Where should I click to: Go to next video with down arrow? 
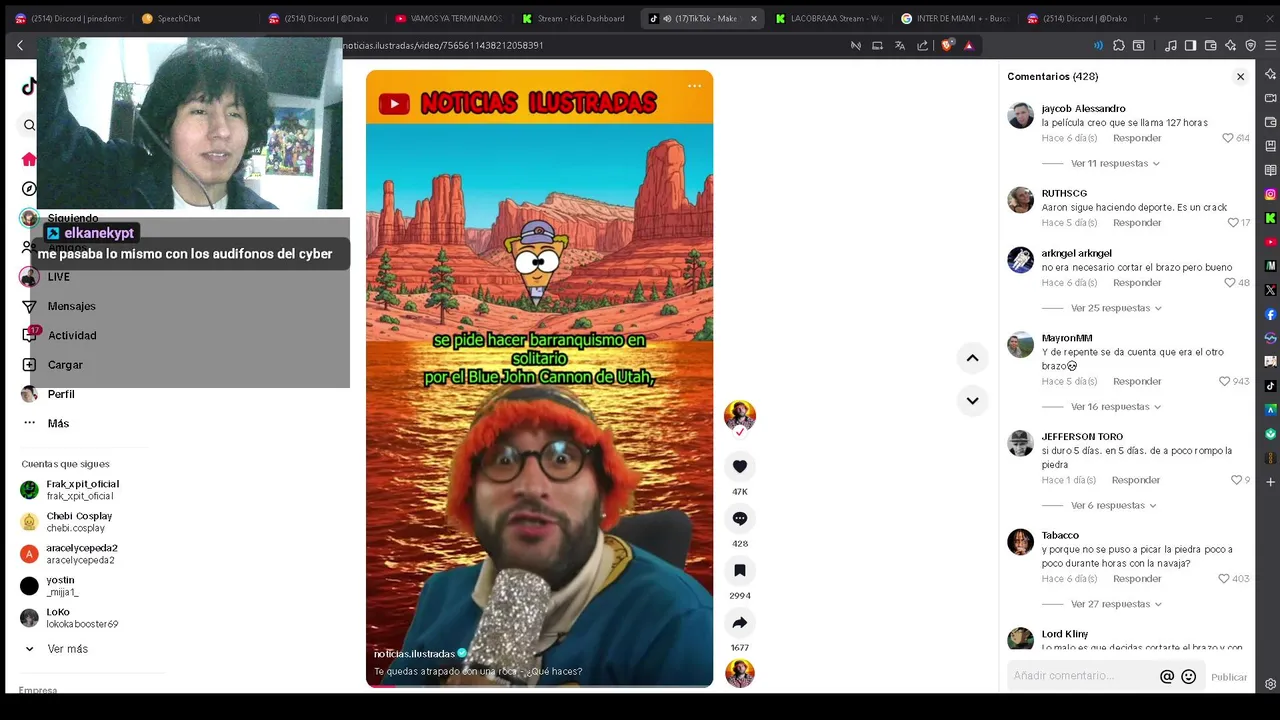coord(972,401)
